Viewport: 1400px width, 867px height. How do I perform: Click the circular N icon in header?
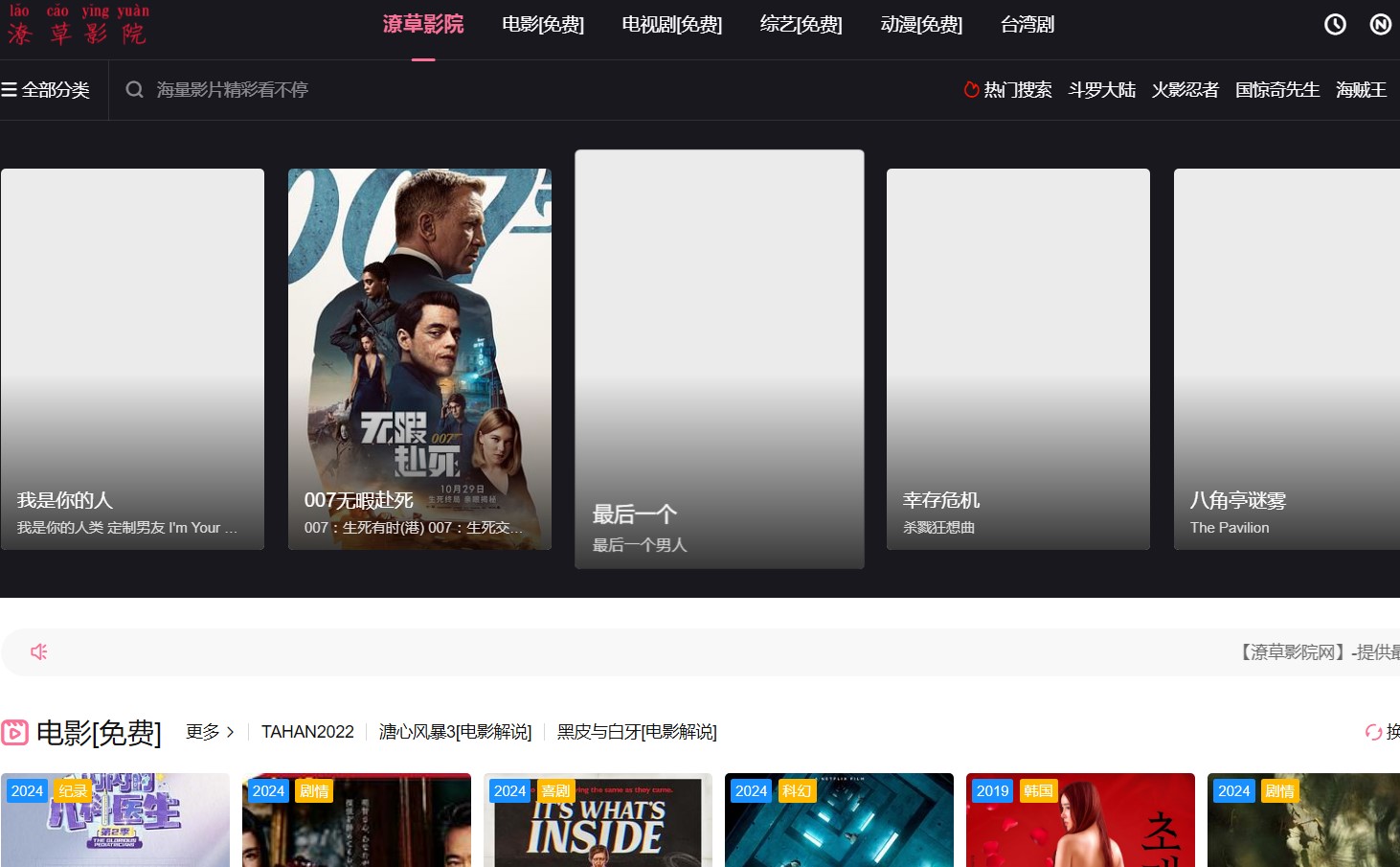1380,25
